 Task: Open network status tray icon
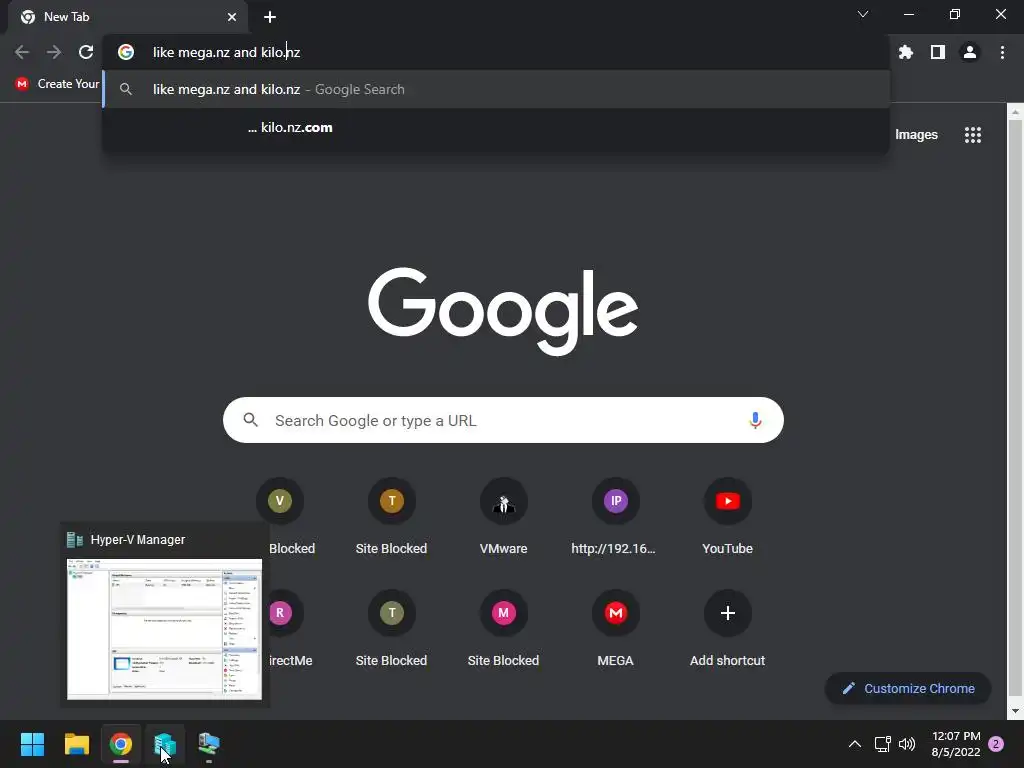click(x=882, y=744)
